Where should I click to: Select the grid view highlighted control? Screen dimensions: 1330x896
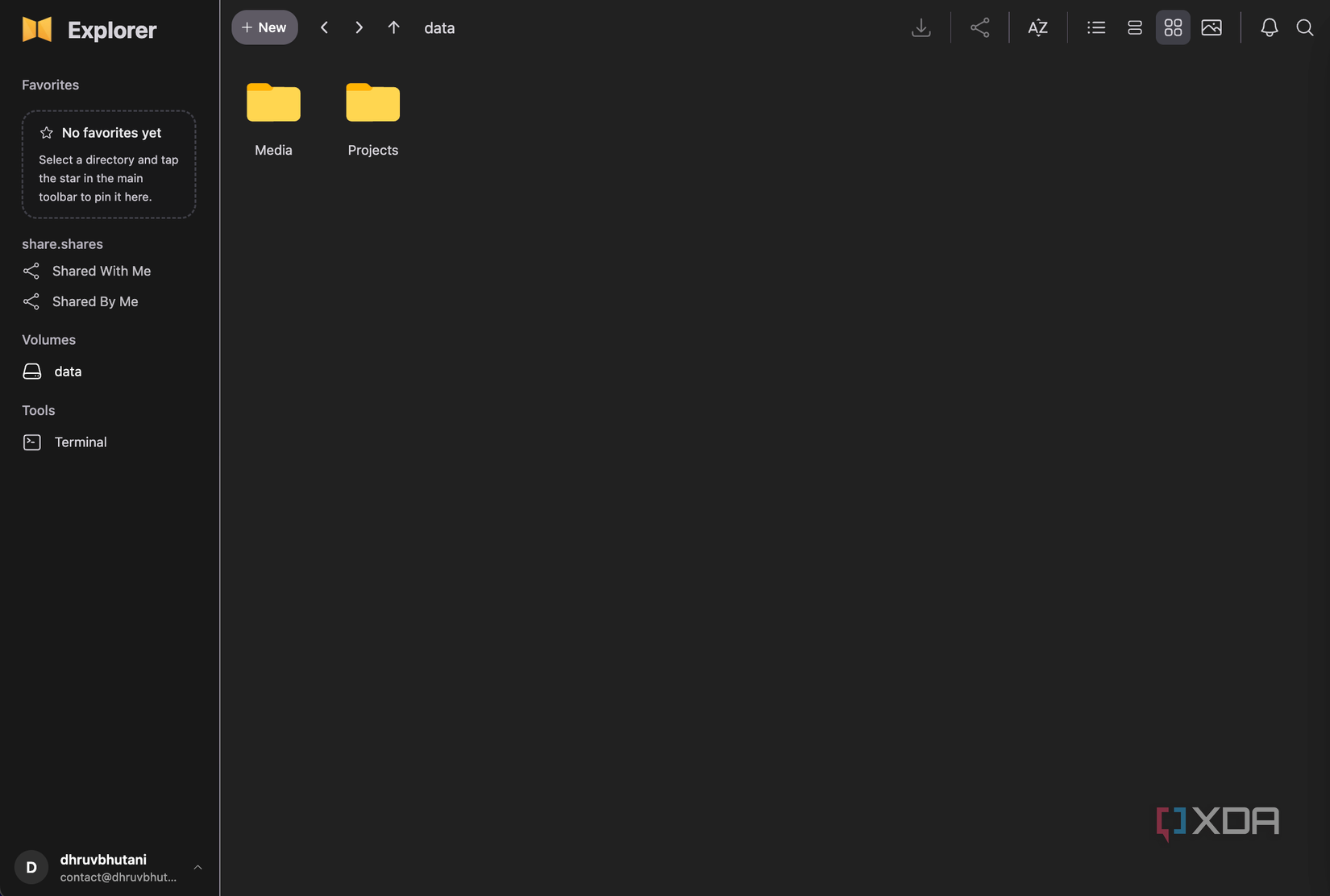click(x=1173, y=27)
